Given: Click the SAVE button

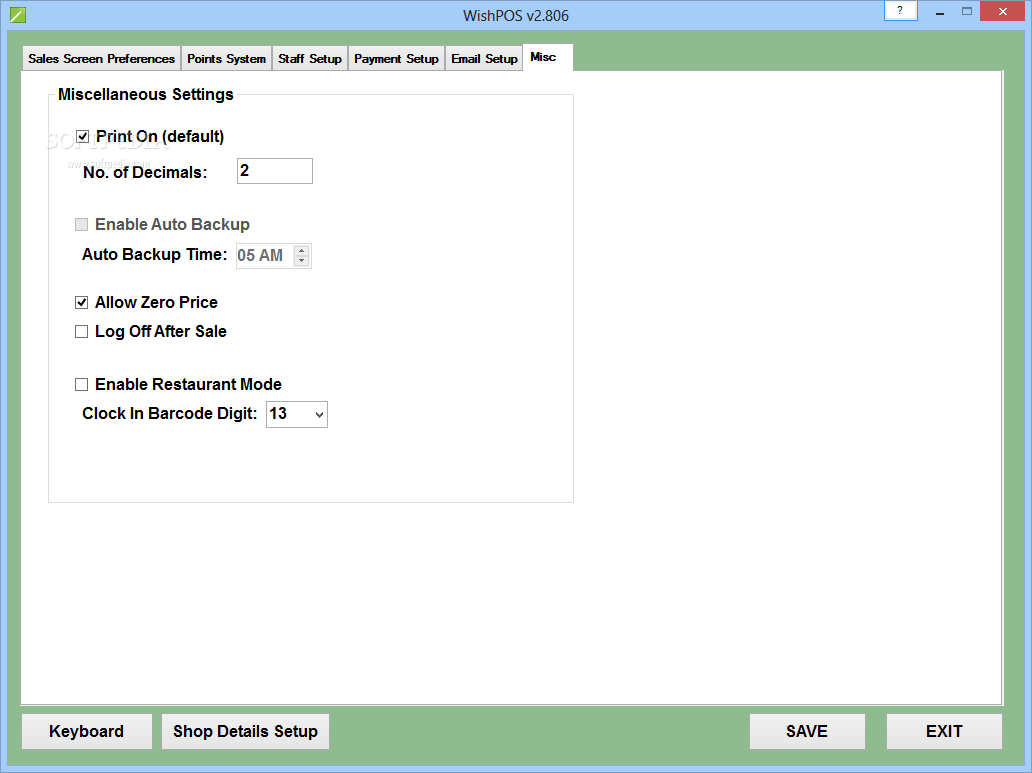Looking at the screenshot, I should (807, 732).
